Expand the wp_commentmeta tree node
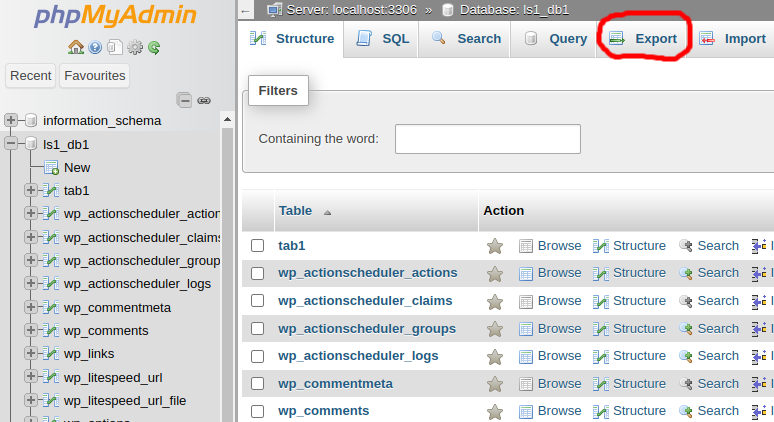This screenshot has height=422, width=774. [30, 307]
